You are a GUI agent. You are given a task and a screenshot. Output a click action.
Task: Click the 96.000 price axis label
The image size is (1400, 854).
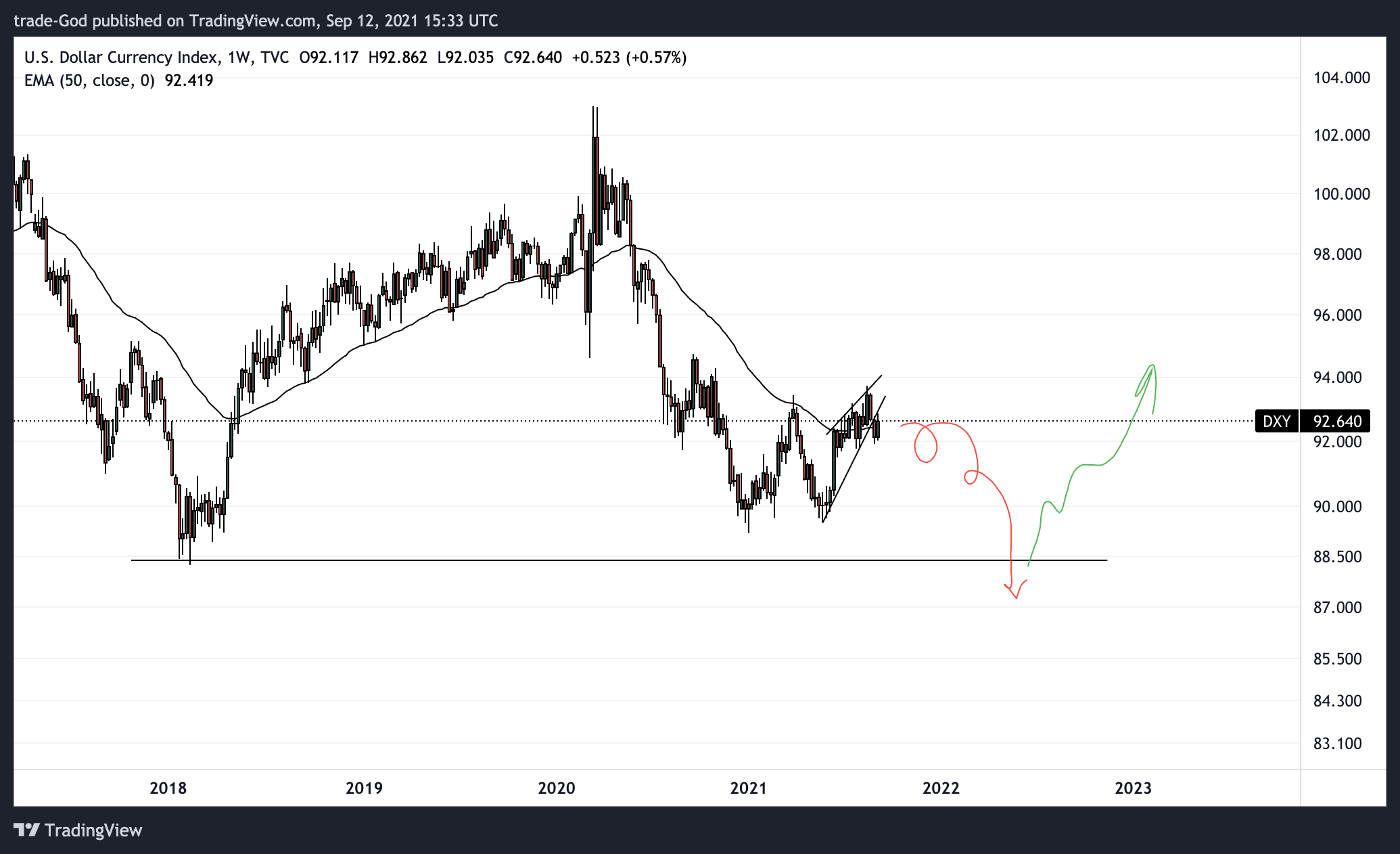tap(1337, 315)
